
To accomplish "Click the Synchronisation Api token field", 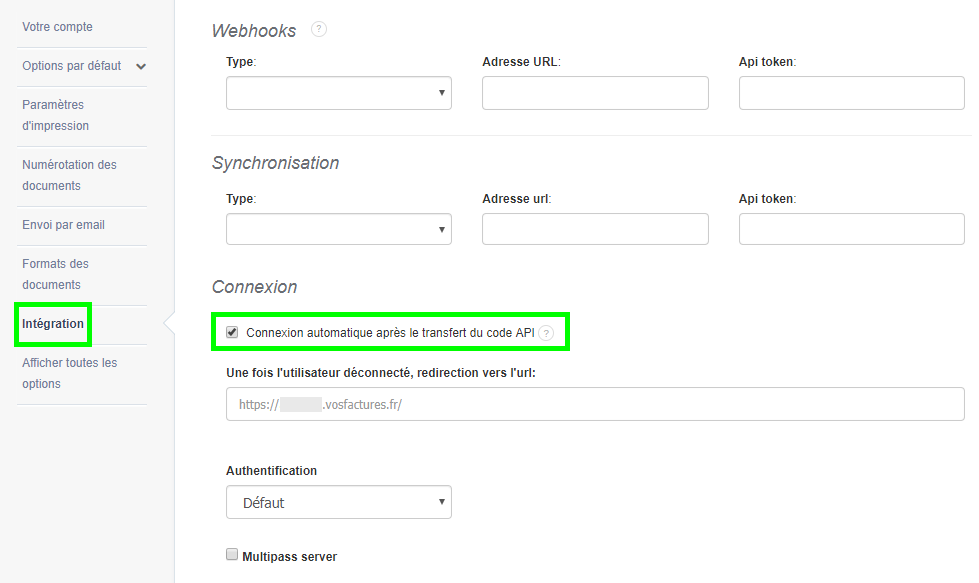I will pos(851,228).
